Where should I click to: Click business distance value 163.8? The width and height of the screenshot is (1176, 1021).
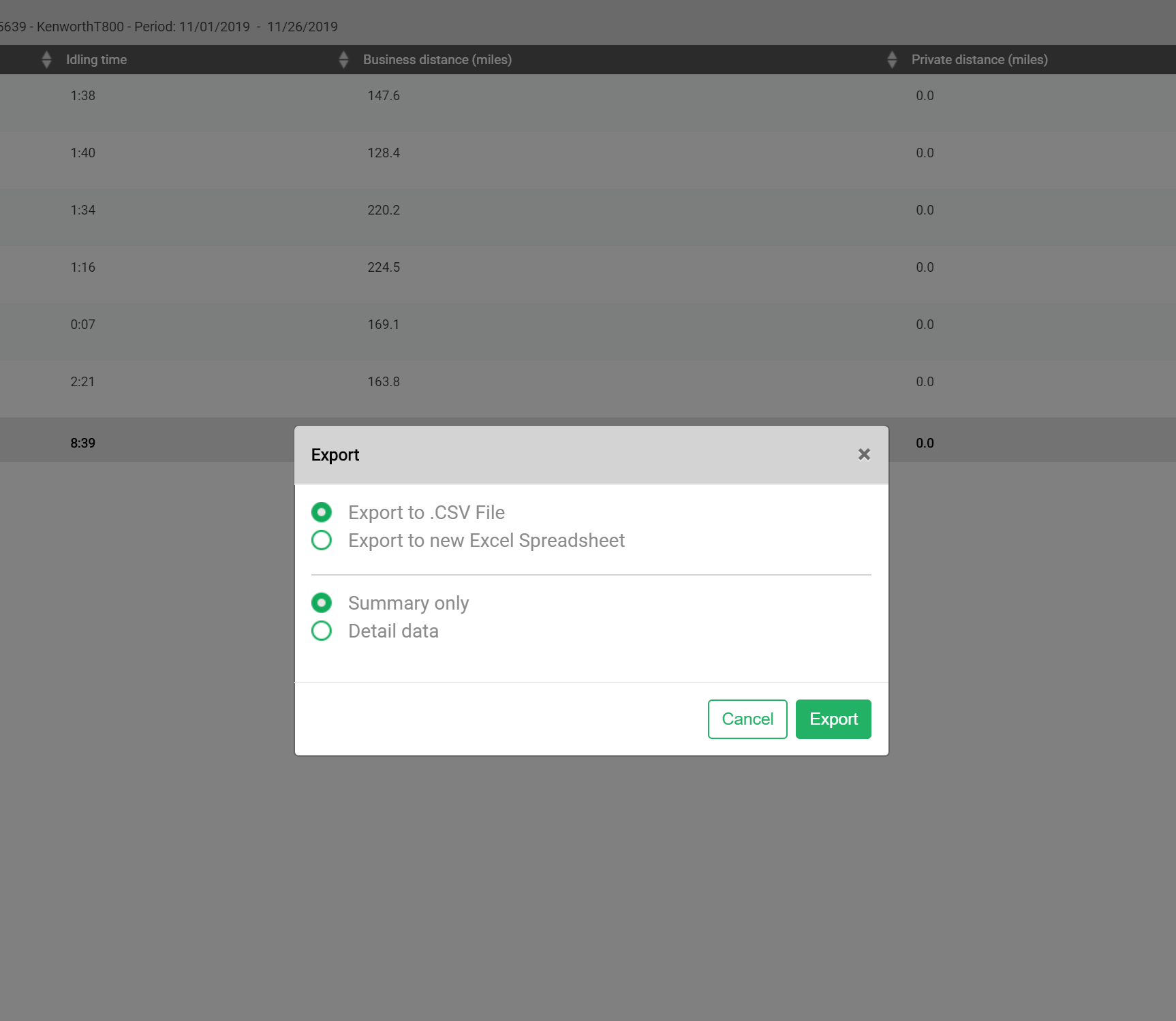tap(384, 382)
